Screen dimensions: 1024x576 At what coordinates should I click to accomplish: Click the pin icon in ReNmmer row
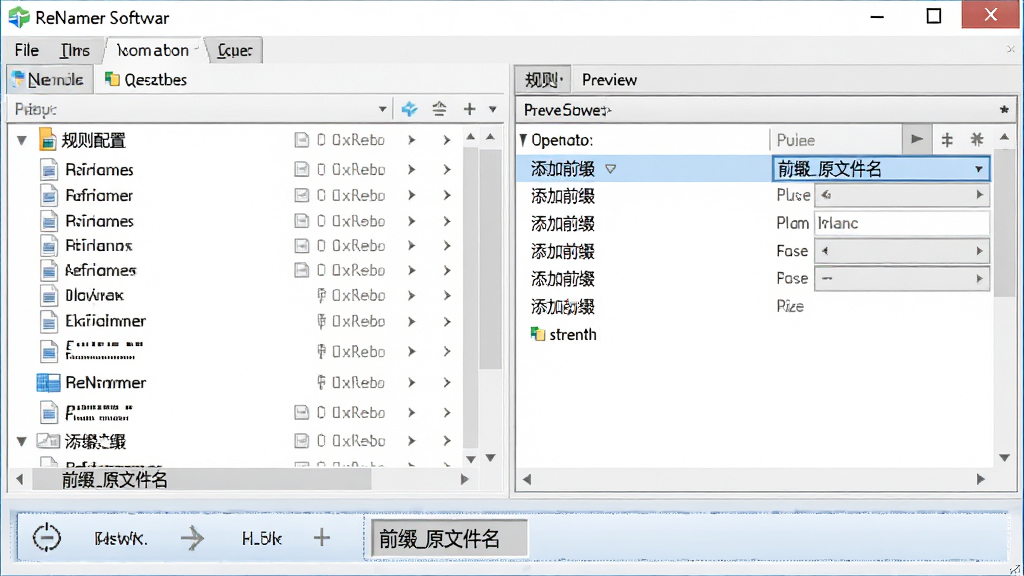(321, 382)
